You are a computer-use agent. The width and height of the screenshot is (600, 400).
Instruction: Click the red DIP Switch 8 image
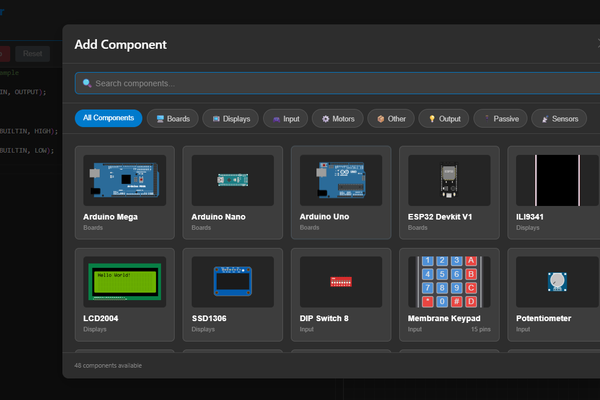(x=341, y=282)
